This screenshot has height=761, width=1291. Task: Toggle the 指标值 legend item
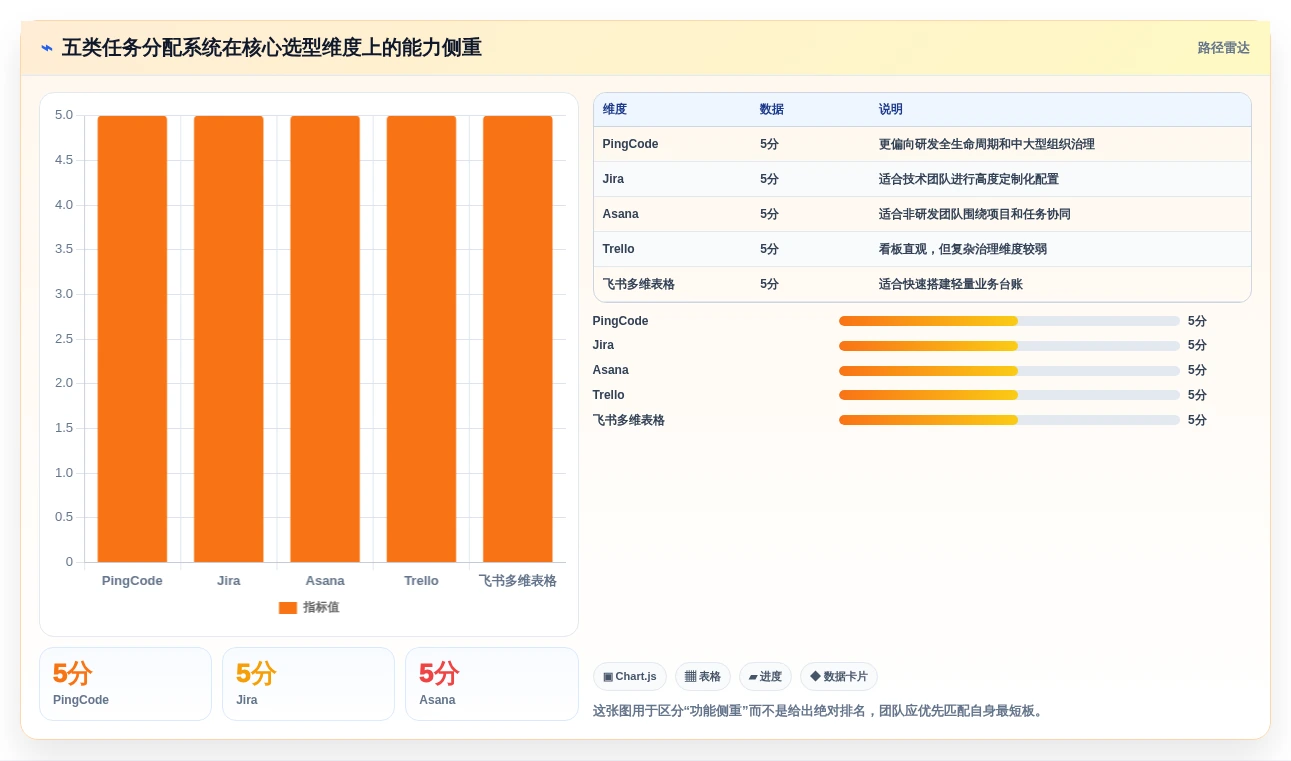click(x=309, y=607)
